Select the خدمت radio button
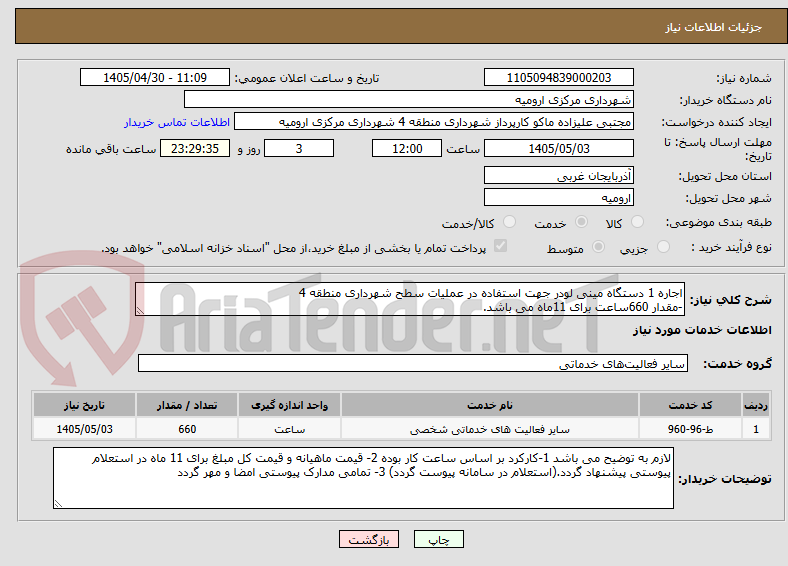Screen dimensions: 788x566 click(x=581, y=222)
